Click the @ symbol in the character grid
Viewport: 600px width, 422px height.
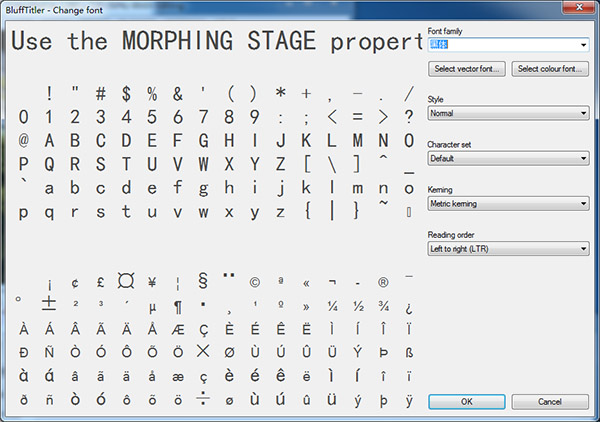[23, 139]
